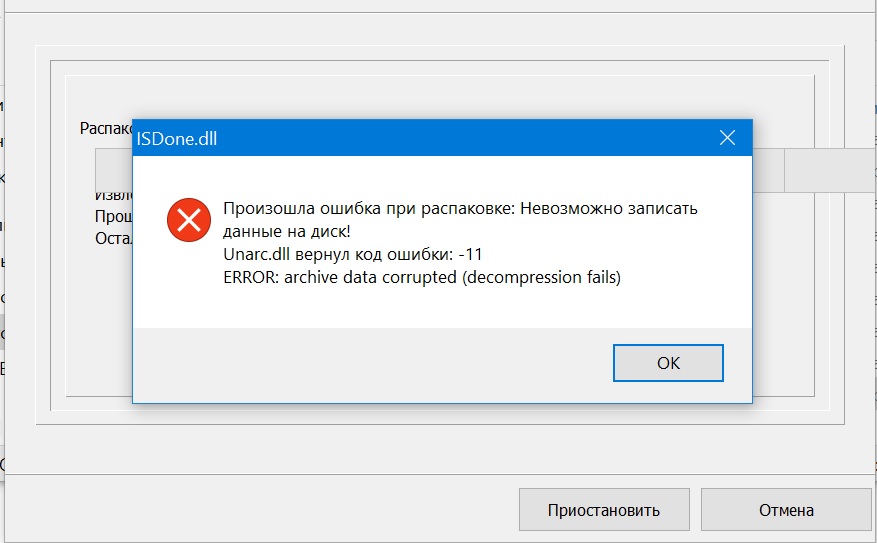Screen dimensions: 877x543
Task: Click the partially hidden 'Распако' label
Action: pyautogui.click(x=106, y=129)
